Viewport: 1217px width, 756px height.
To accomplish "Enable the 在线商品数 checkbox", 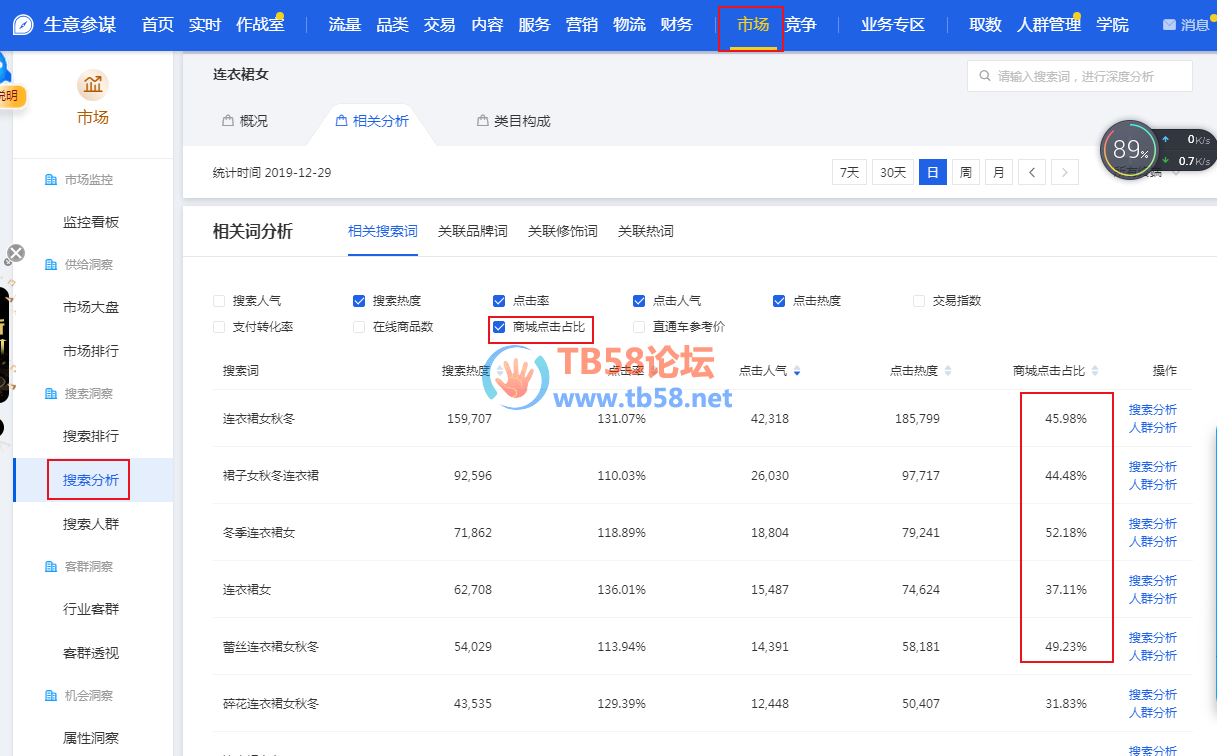I will (x=359, y=327).
